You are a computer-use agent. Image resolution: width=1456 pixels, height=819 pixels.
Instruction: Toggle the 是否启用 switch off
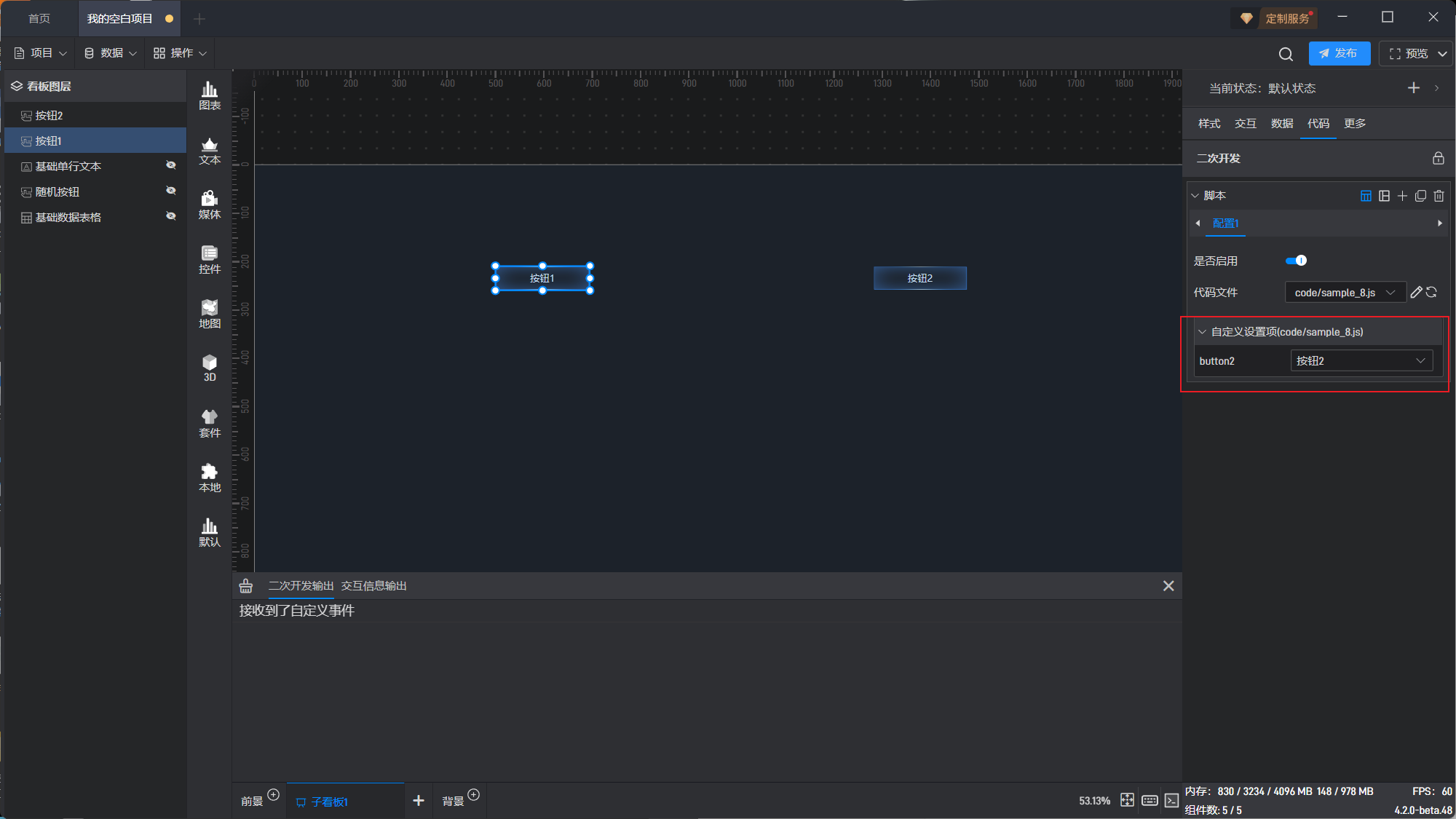tap(1296, 261)
